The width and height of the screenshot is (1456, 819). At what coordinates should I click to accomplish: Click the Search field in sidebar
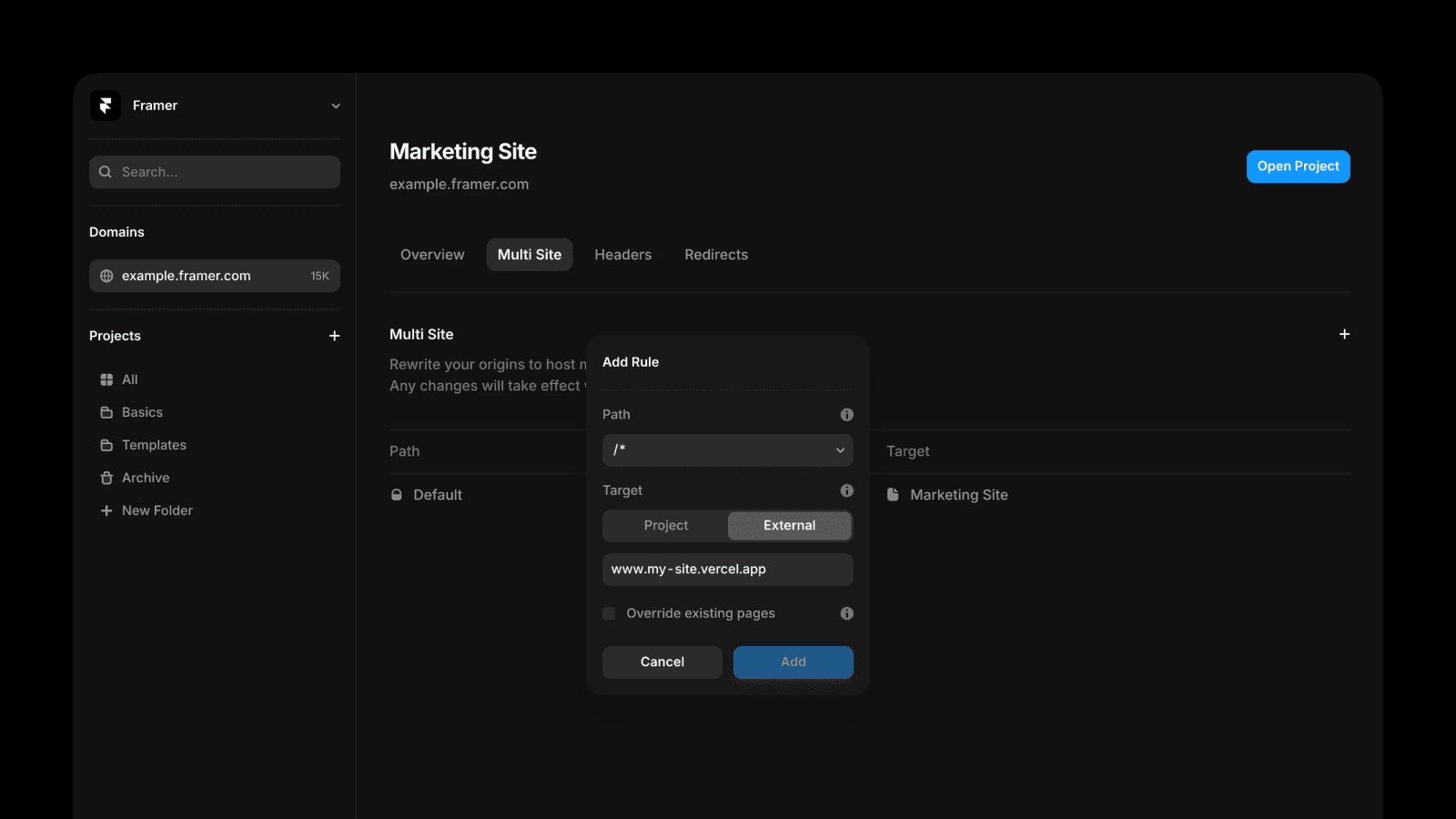click(x=215, y=172)
